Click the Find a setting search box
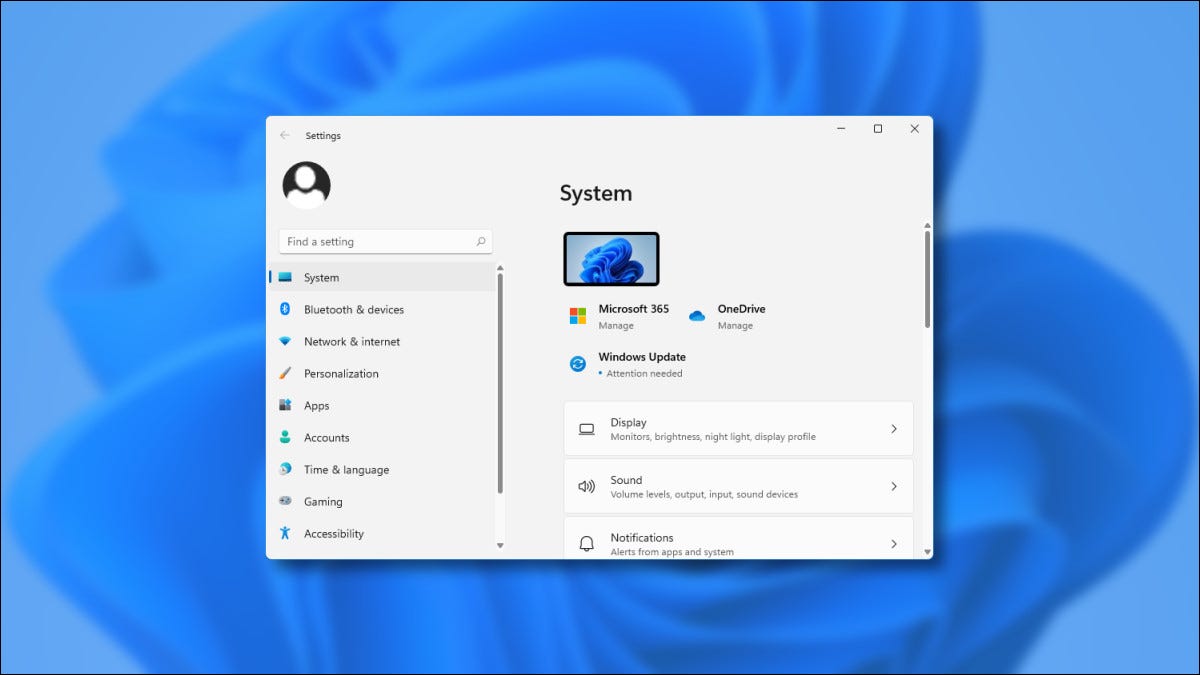 tap(385, 241)
